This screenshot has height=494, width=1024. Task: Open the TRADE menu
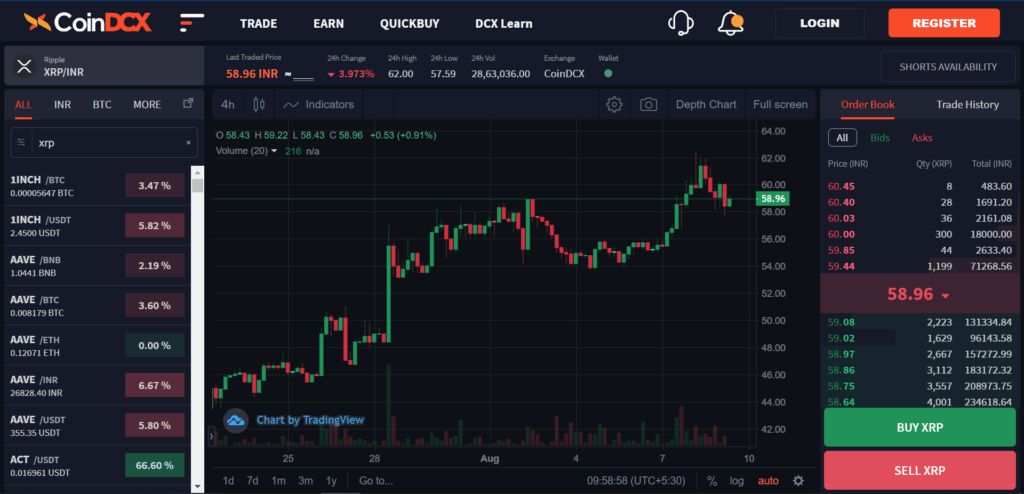[259, 24]
